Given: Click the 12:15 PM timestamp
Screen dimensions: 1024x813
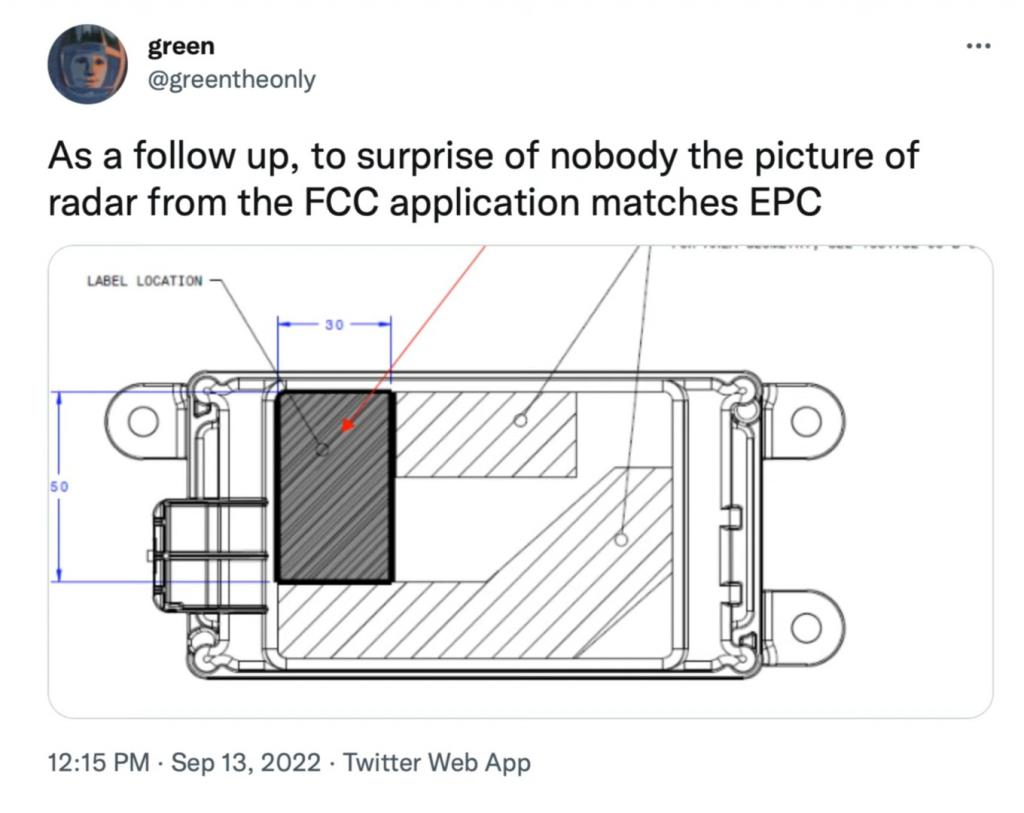Looking at the screenshot, I should click(x=99, y=762).
